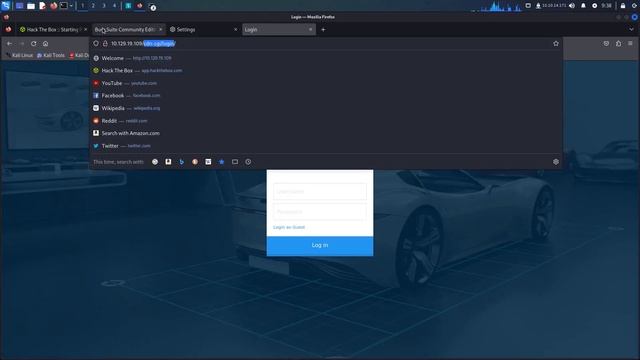This screenshot has height=360, width=640.
Task: Select the Twitter suggestion
Action: click(x=326, y=146)
